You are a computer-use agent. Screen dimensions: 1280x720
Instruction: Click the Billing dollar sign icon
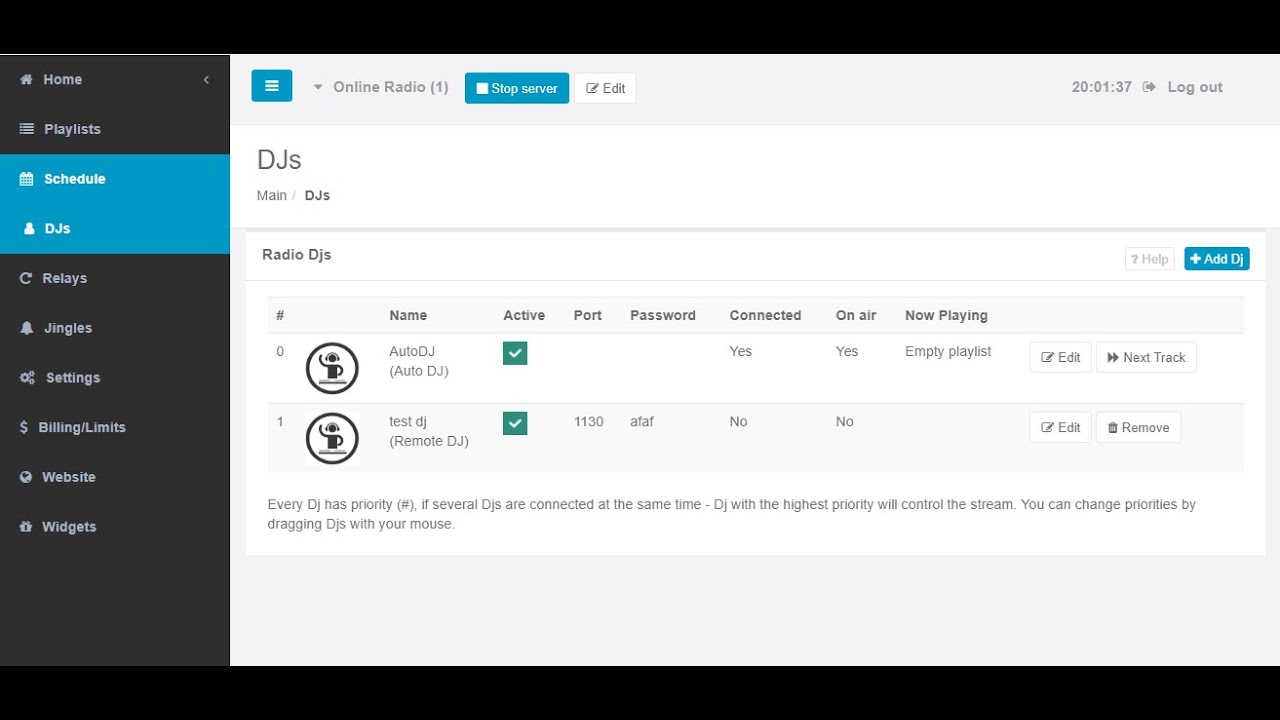[x=24, y=427]
